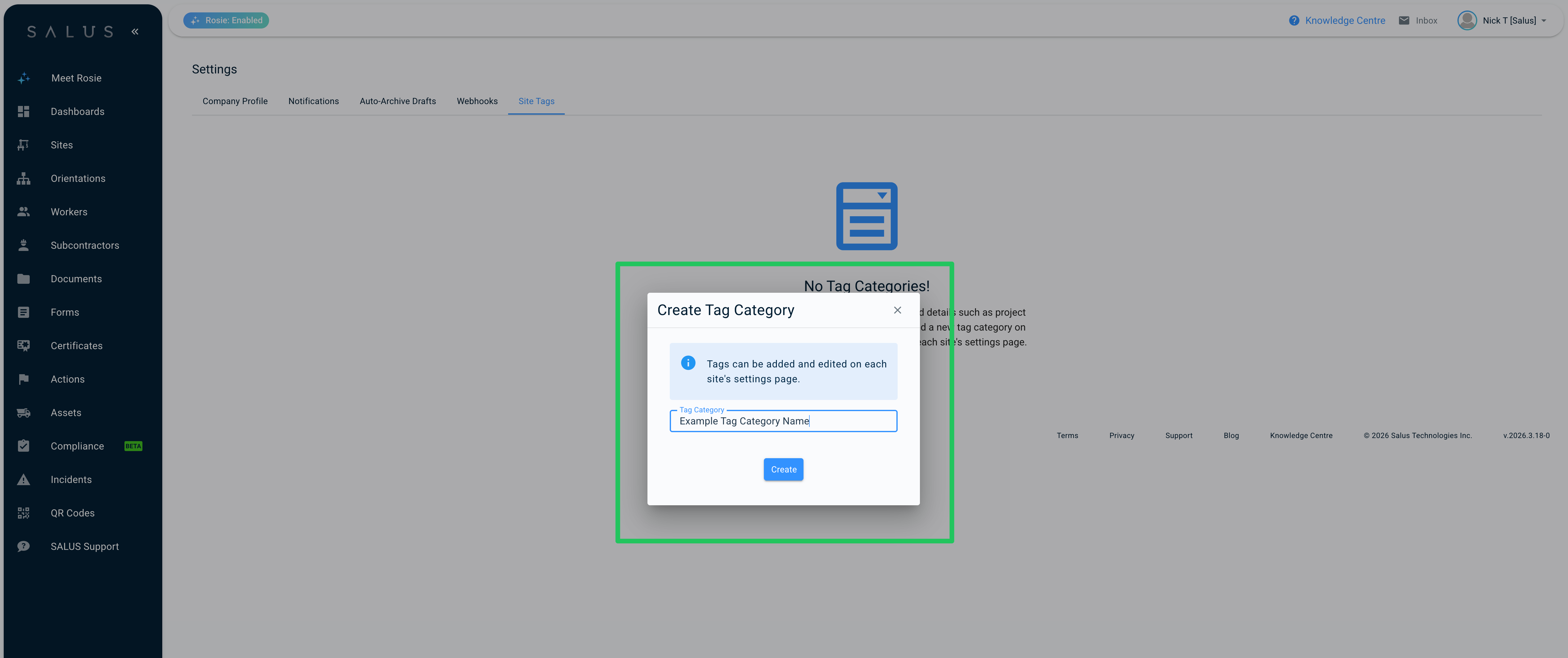
Task: Open the Knowledge Centre link in header
Action: point(1345,21)
